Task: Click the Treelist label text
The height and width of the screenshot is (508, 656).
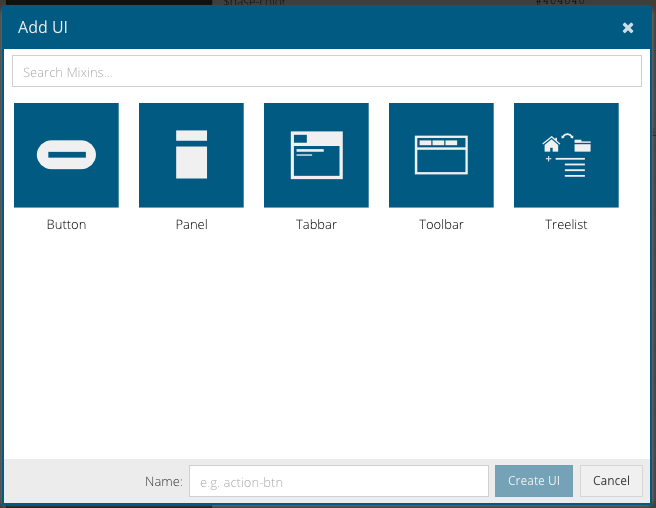Action: tap(566, 225)
